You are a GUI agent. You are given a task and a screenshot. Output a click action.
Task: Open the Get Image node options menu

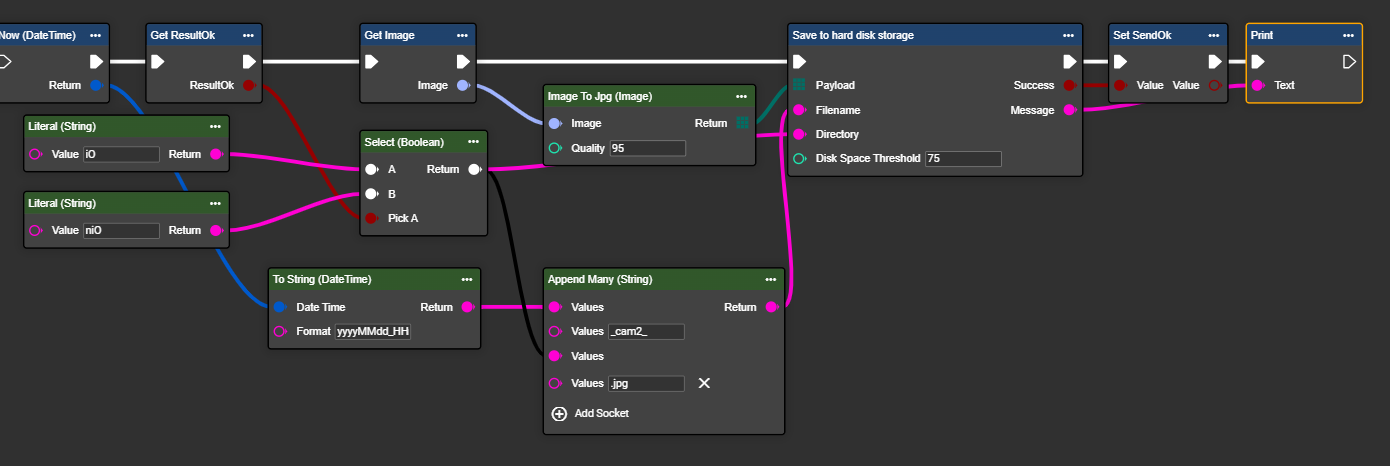pyautogui.click(x=461, y=35)
